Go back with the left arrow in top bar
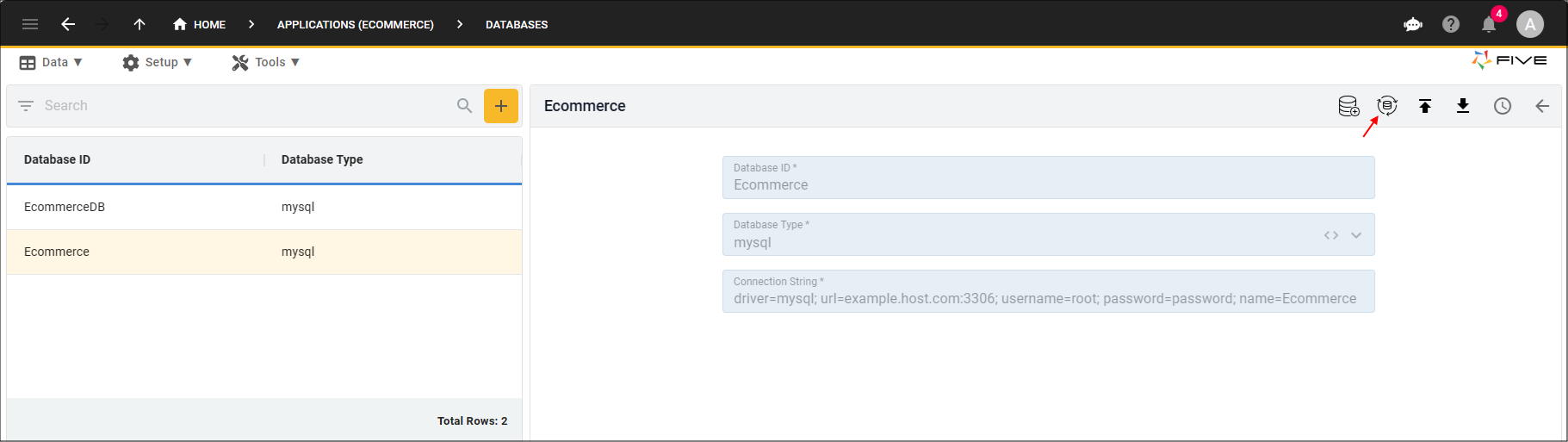This screenshot has width=1568, height=442. coord(68,24)
